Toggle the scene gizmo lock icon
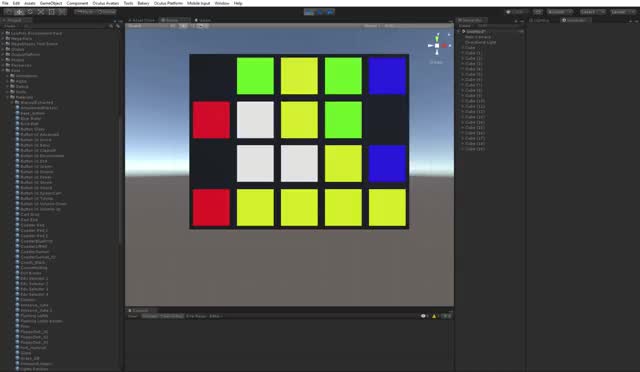Viewport: 640px width, 372px height. [x=449, y=35]
